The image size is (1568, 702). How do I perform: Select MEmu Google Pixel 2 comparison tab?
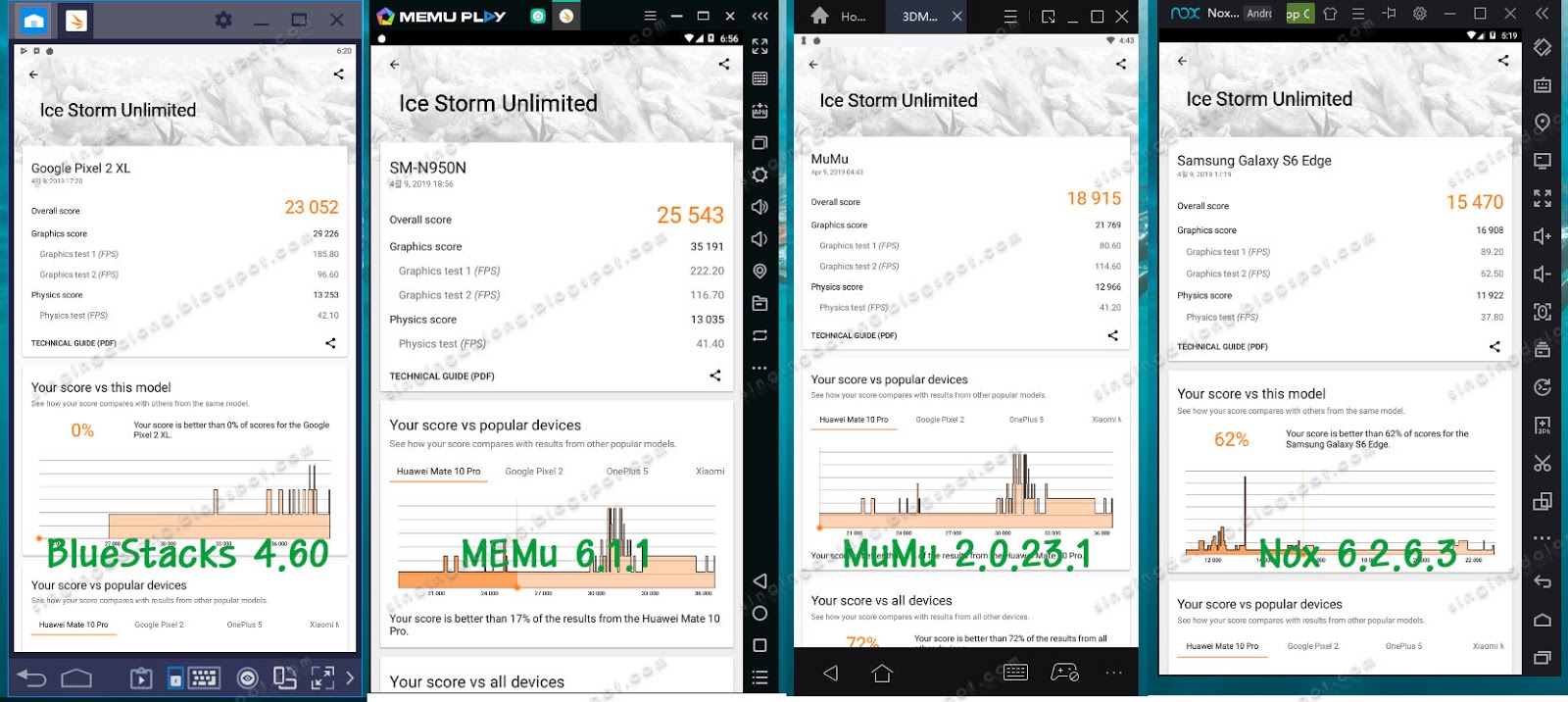534,472
